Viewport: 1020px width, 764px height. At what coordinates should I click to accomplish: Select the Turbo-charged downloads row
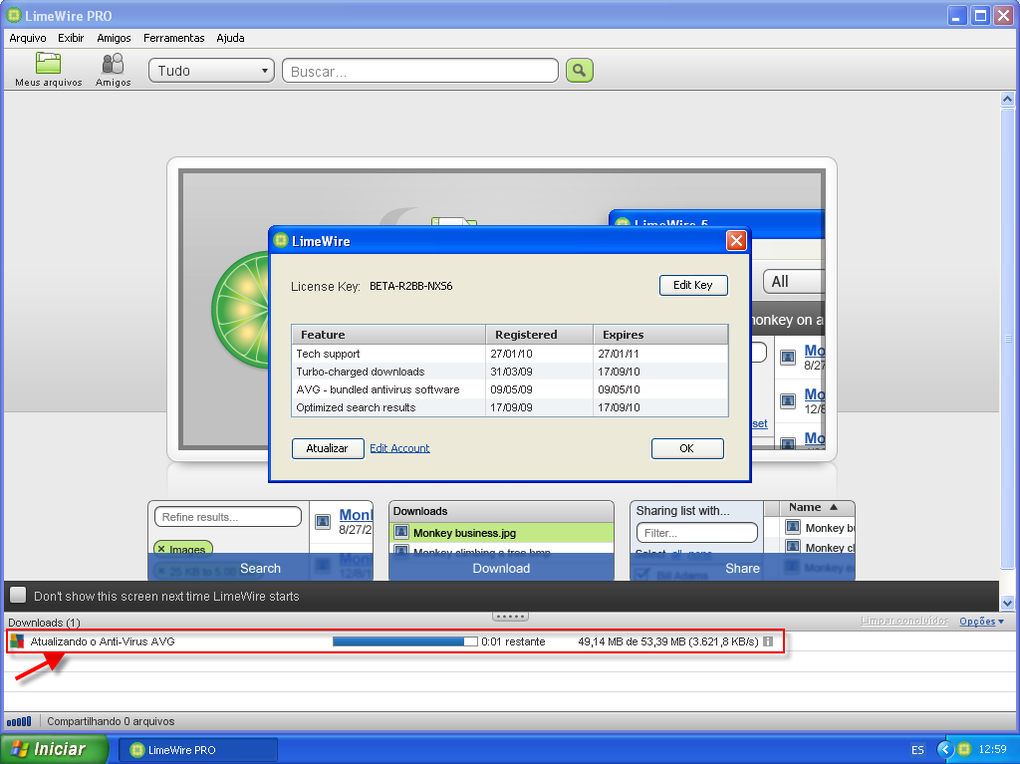pyautogui.click(x=510, y=372)
